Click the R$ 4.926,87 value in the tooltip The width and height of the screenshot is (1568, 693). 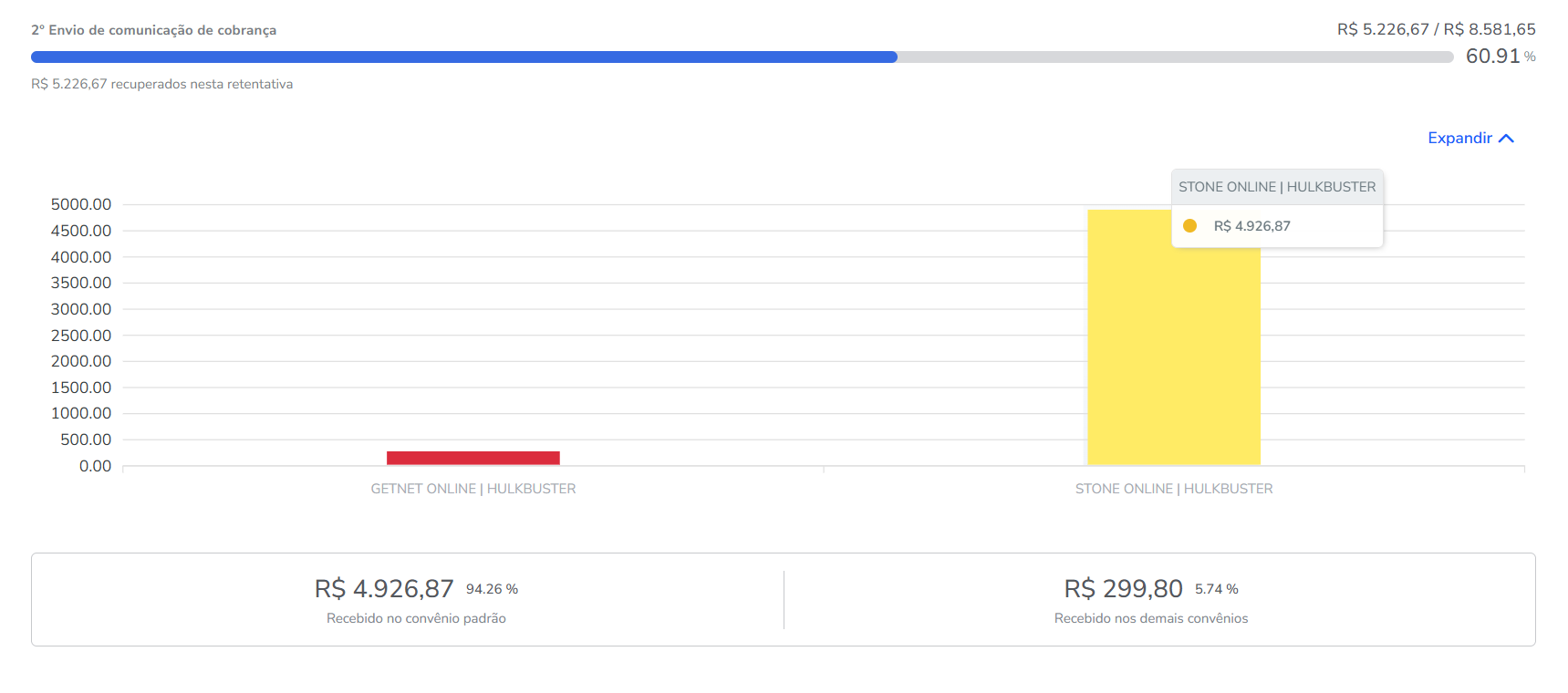[x=1251, y=226]
